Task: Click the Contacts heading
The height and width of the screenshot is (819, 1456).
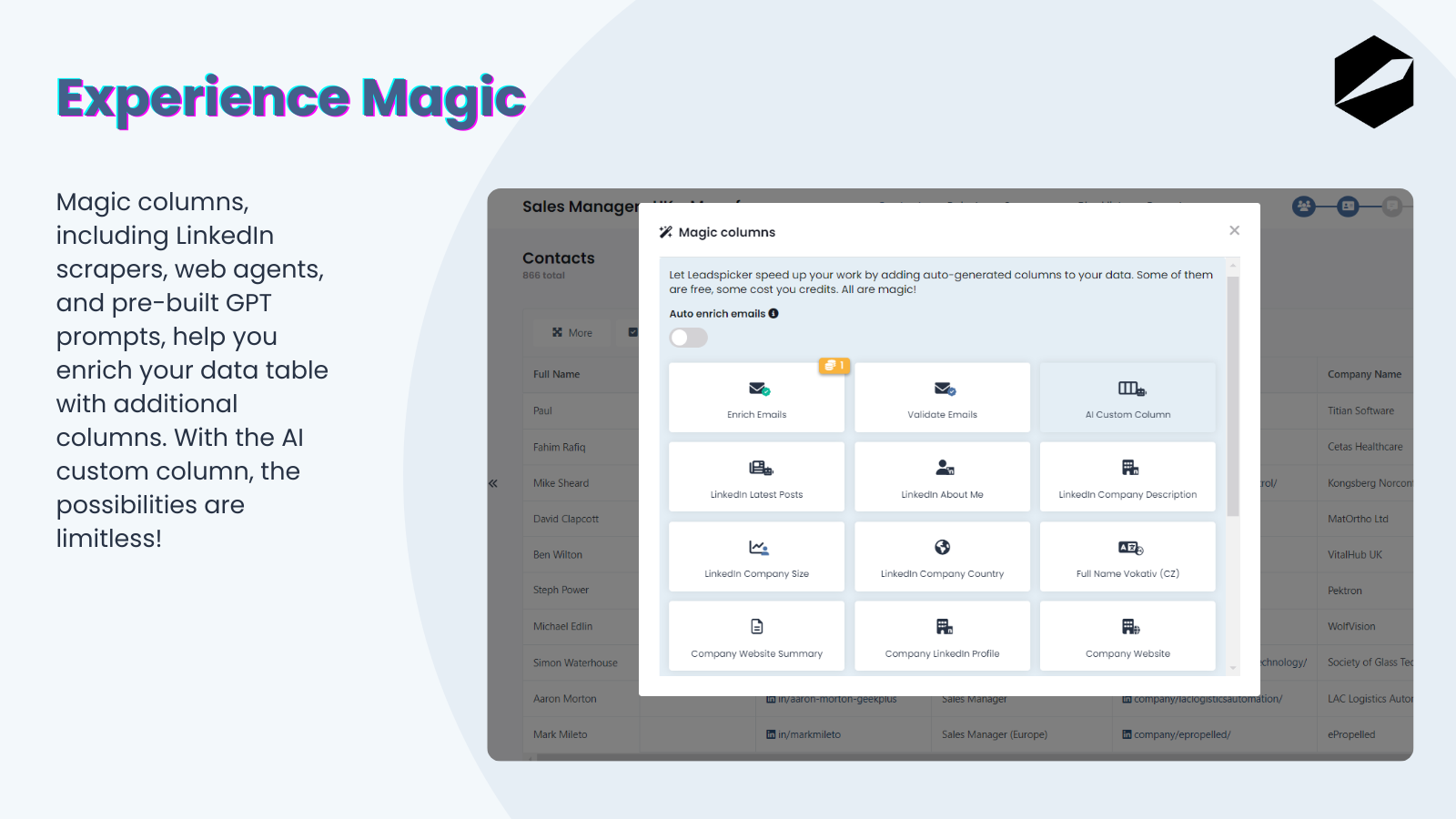Action: tap(559, 258)
